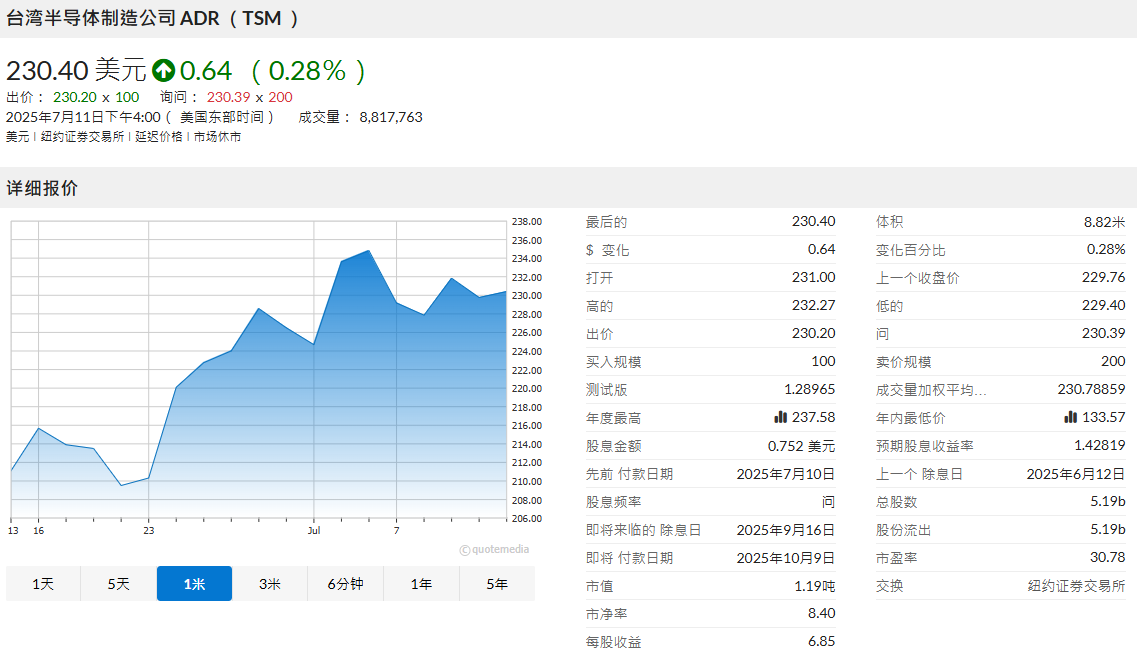
Task: Click the quotemedia attribution link
Action: click(x=495, y=550)
